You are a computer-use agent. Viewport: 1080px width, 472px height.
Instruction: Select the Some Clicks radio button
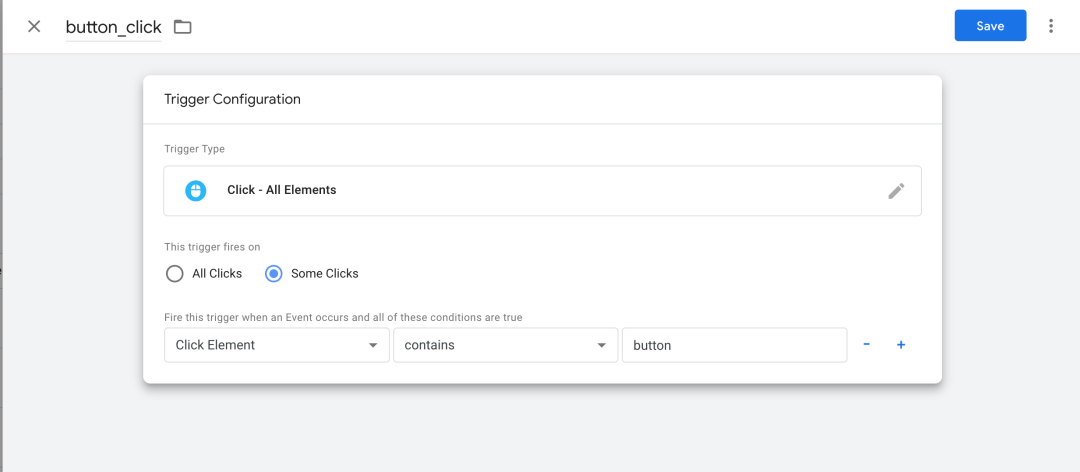(273, 274)
